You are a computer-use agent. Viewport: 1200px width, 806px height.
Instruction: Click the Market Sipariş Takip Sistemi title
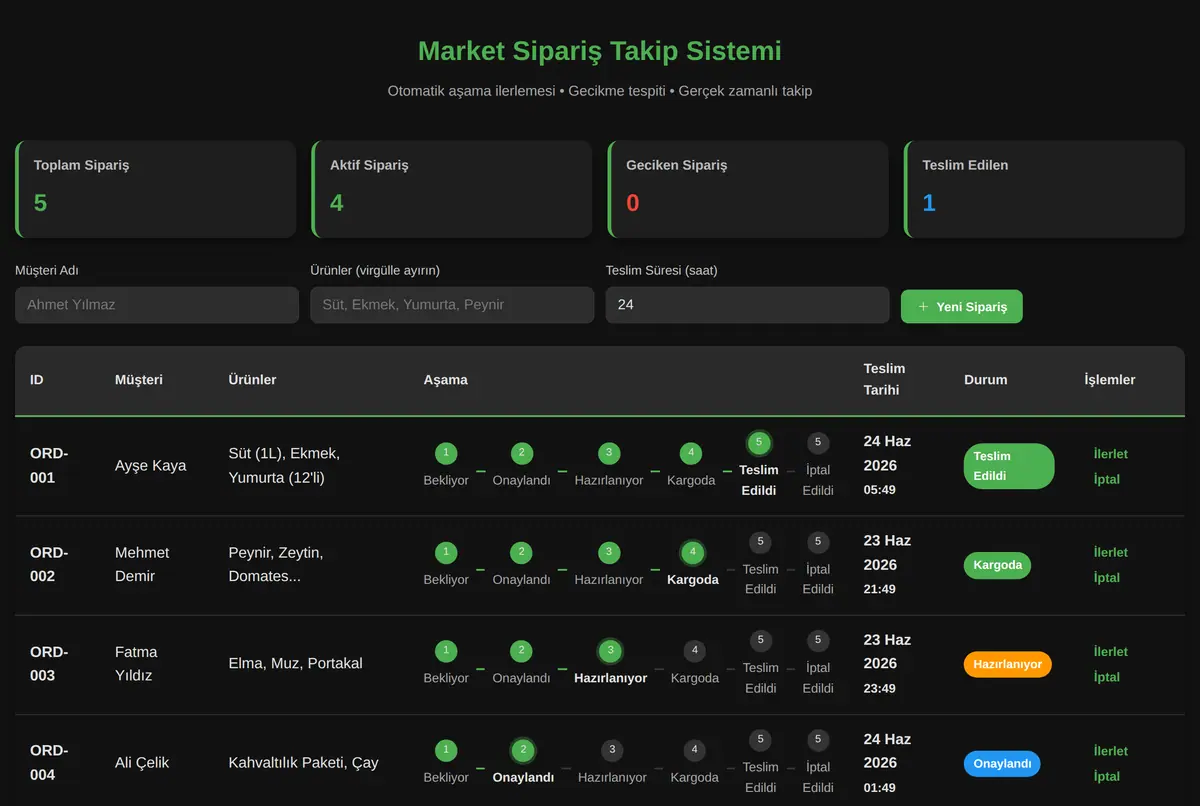tap(600, 51)
